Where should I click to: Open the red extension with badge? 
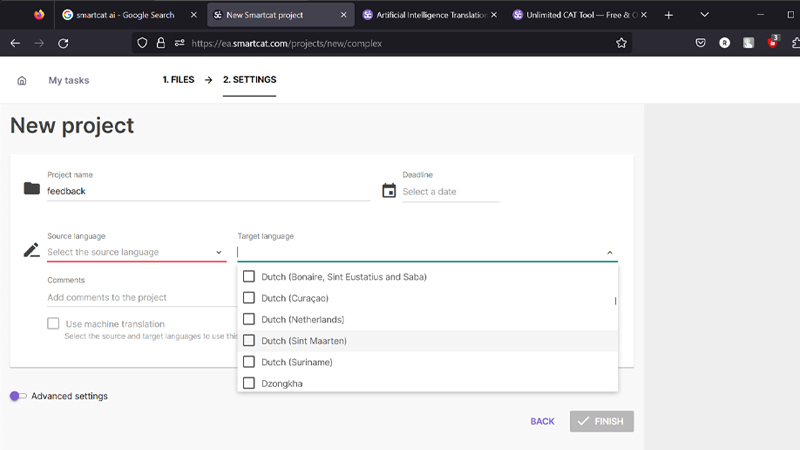(x=773, y=42)
